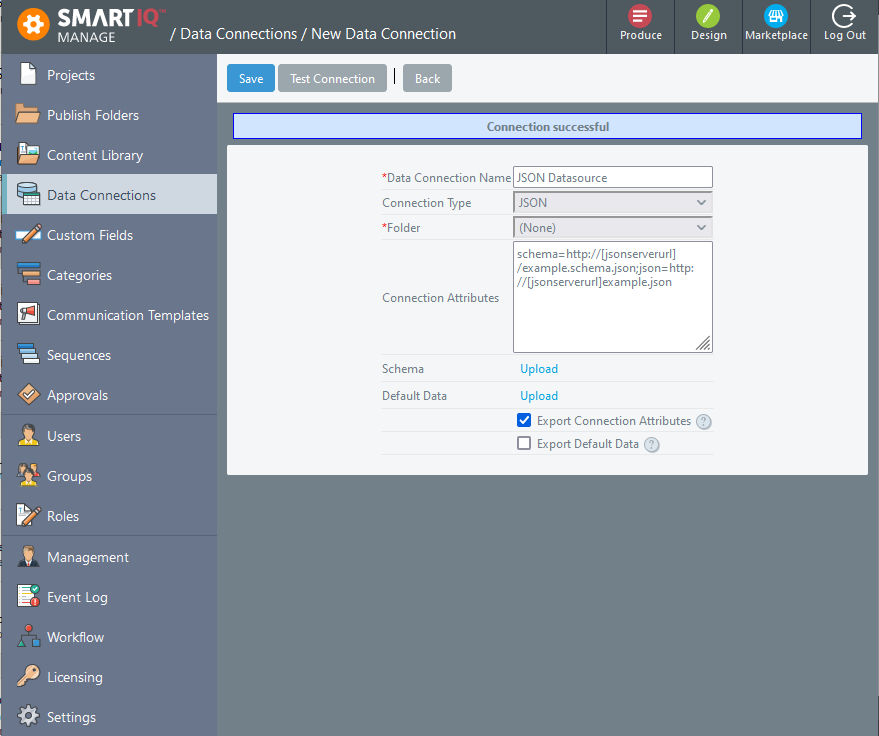Screen dimensions: 879x736
Task: Uncheck Export Connection Attributes checkbox
Action: [x=524, y=420]
